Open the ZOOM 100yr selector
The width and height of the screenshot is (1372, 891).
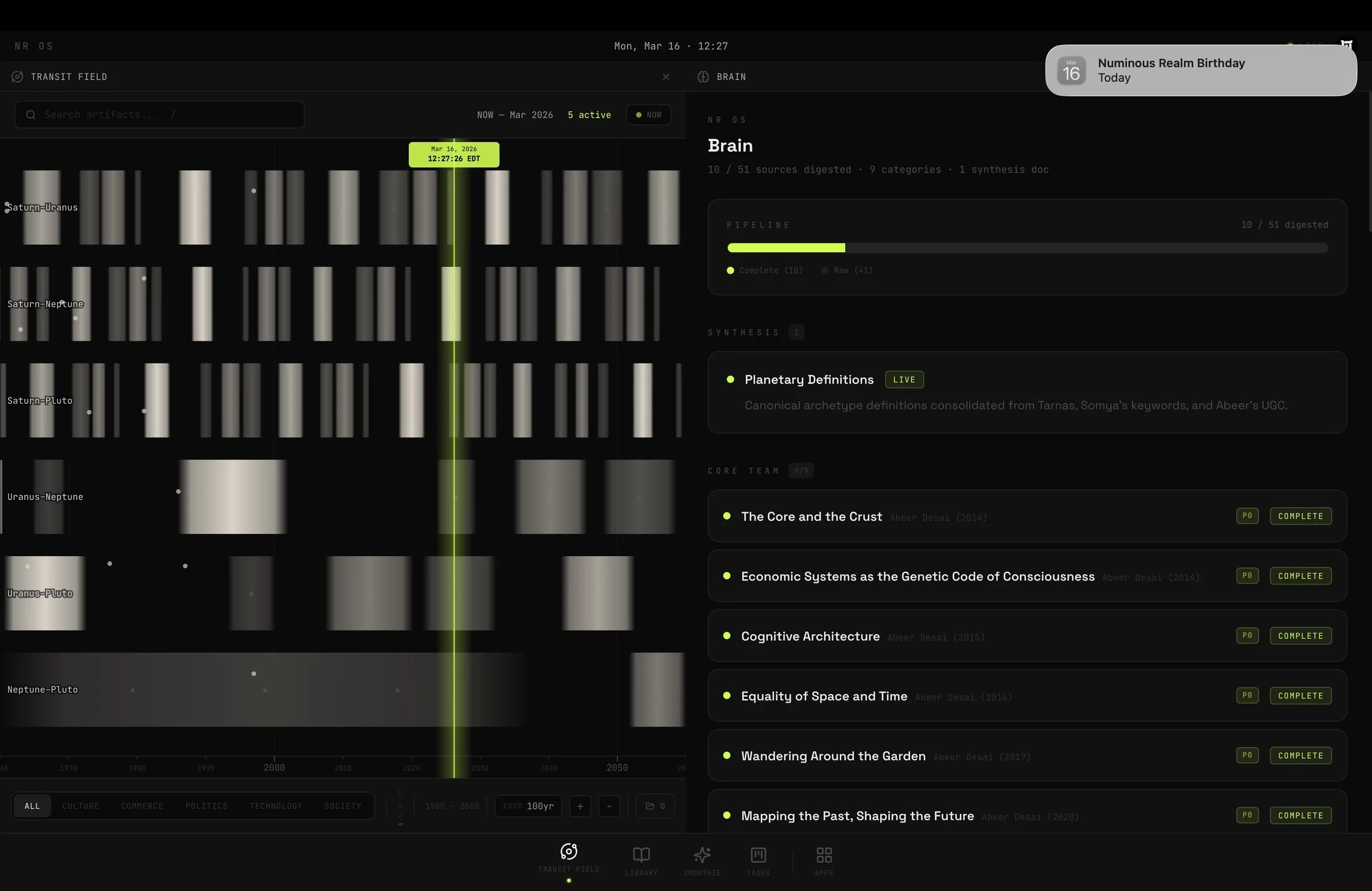click(x=528, y=807)
